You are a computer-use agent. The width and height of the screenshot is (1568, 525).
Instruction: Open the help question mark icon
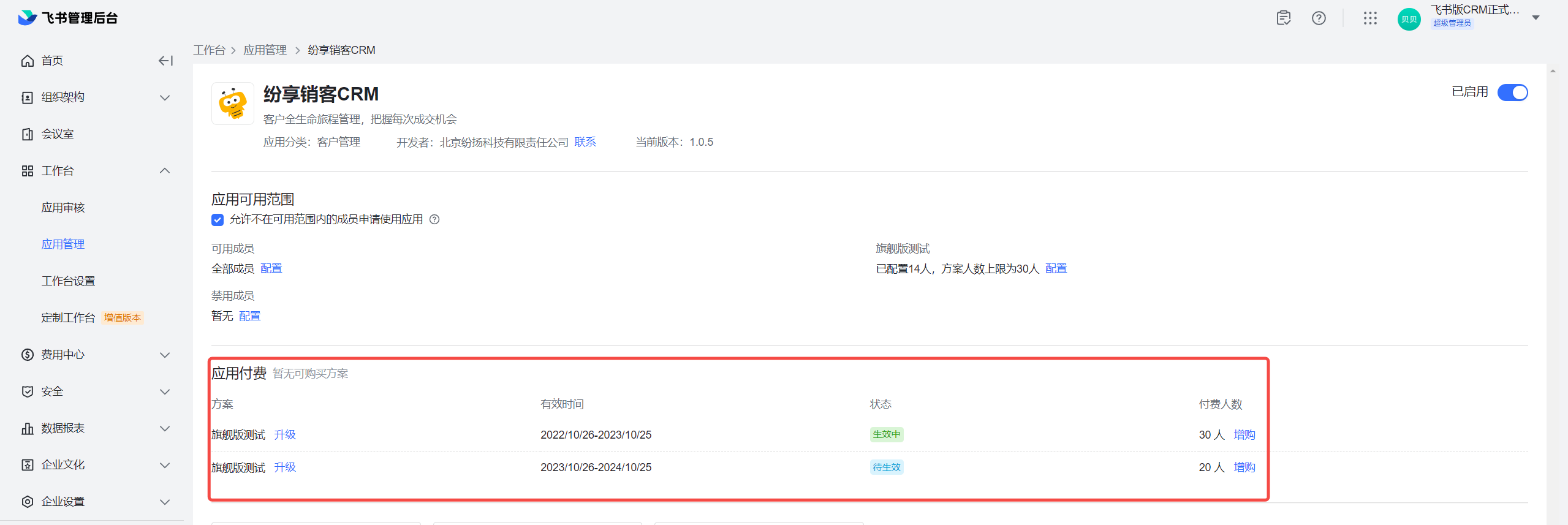tap(1319, 18)
